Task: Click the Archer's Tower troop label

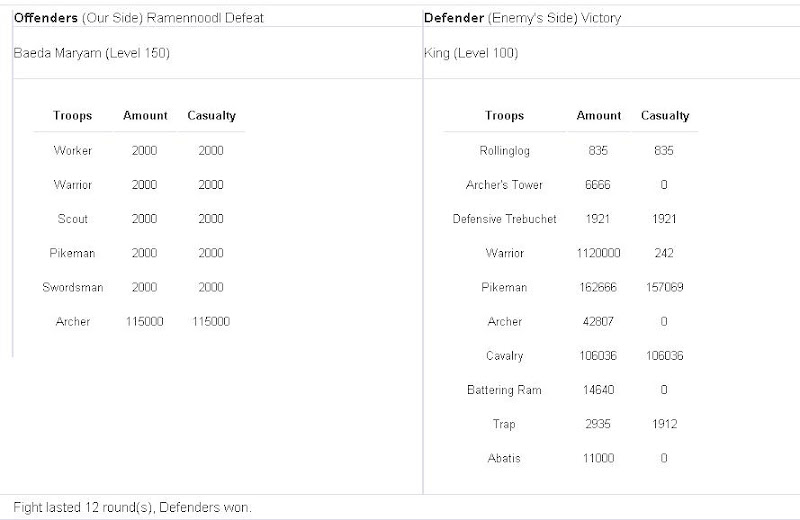Action: coord(504,185)
